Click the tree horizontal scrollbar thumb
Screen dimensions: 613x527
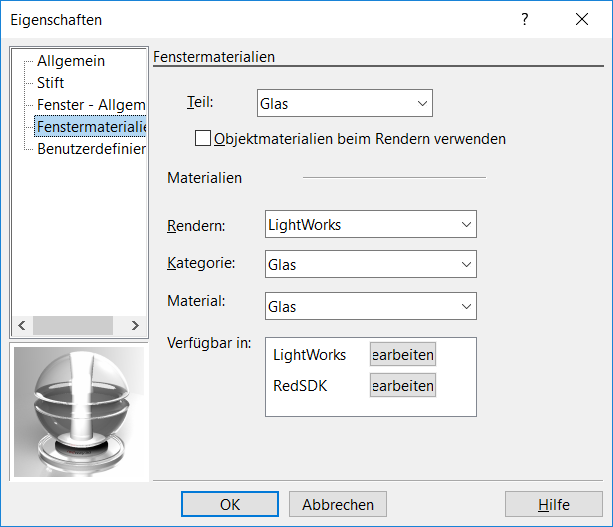tap(73, 325)
